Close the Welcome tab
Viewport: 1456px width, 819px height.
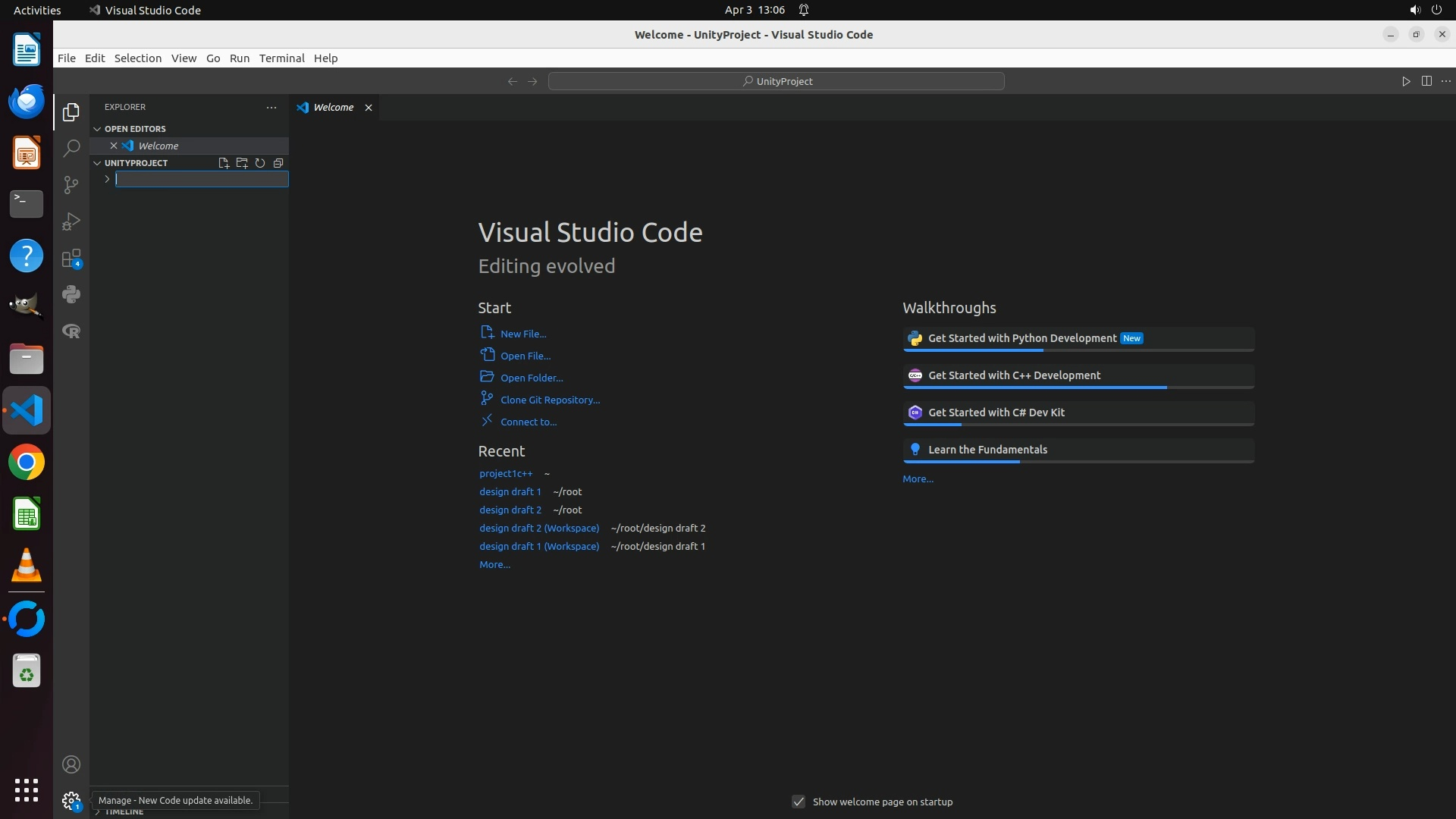click(369, 108)
